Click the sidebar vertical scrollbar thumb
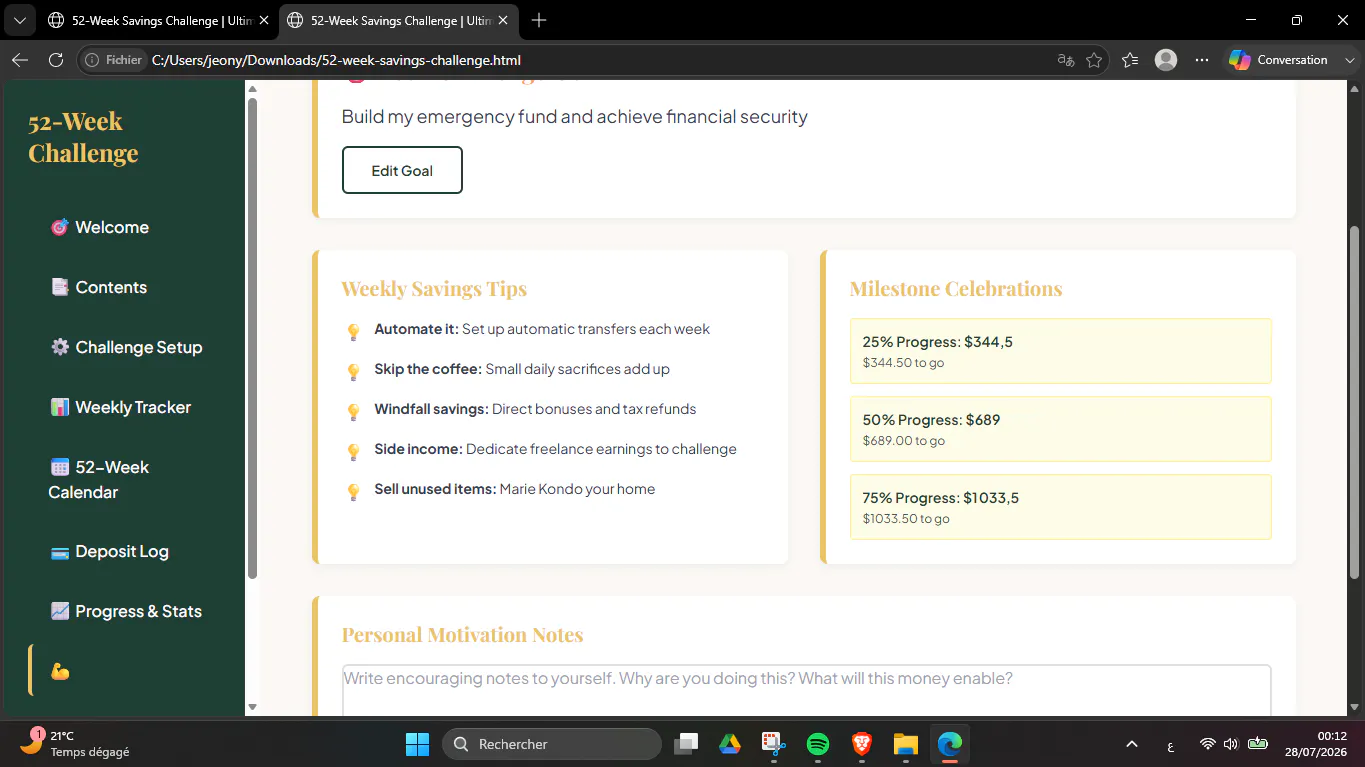The width and height of the screenshot is (1365, 767). pyautogui.click(x=252, y=338)
